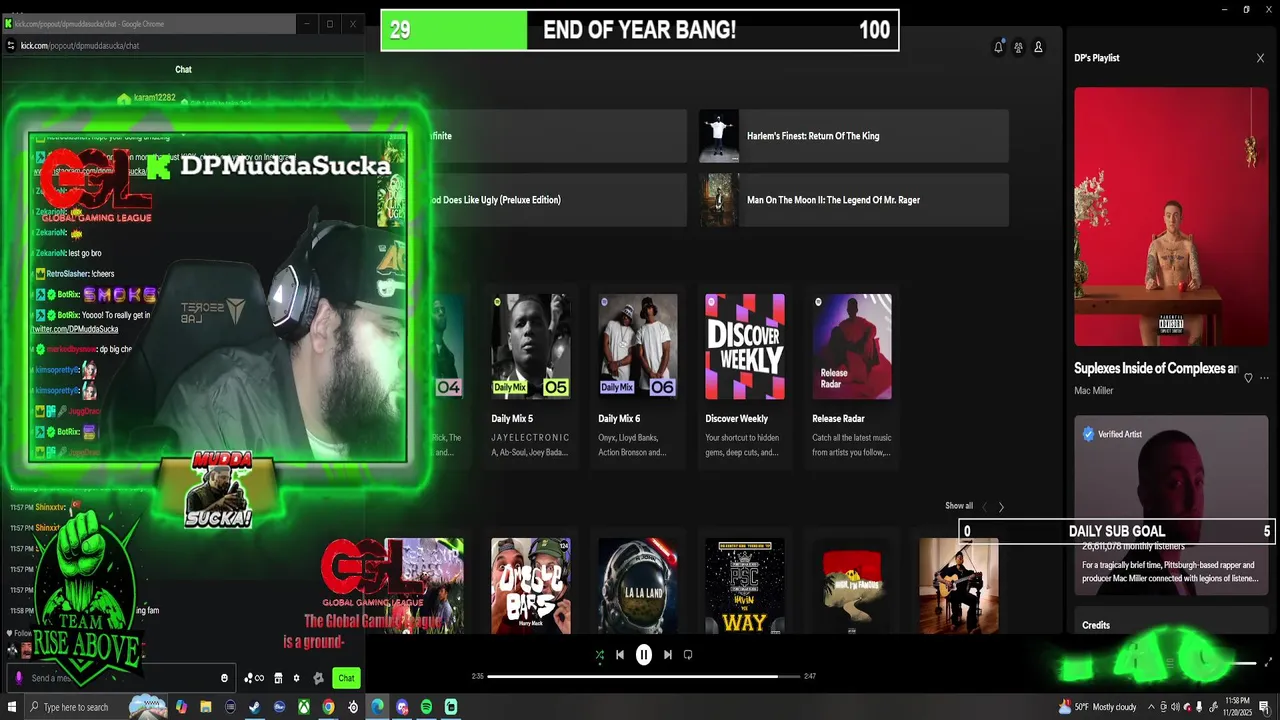Open the song title Suplexes Inside of Complexes
The height and width of the screenshot is (720, 1280).
point(1156,368)
